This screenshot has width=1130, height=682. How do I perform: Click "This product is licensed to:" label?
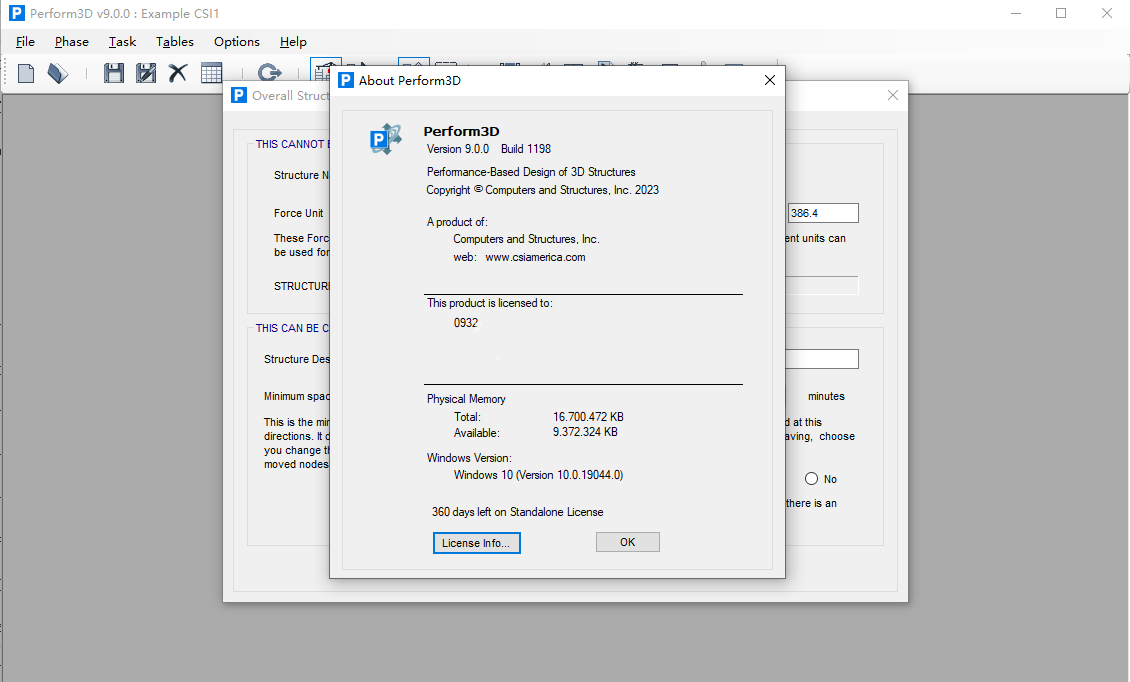coord(490,303)
